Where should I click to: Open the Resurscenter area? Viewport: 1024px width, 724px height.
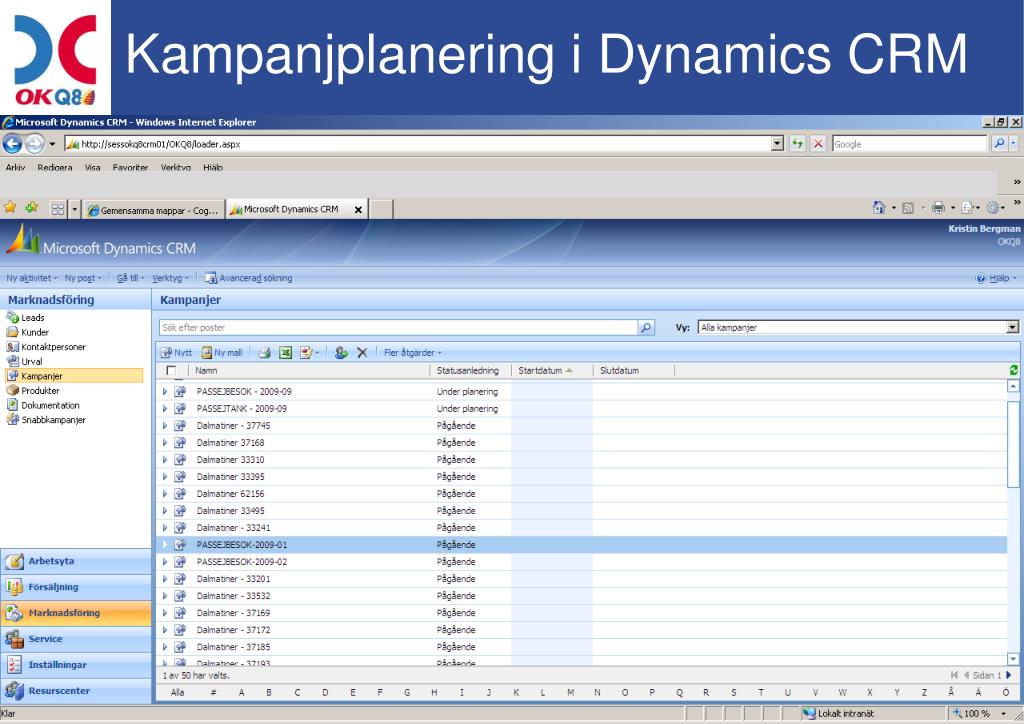[76, 691]
